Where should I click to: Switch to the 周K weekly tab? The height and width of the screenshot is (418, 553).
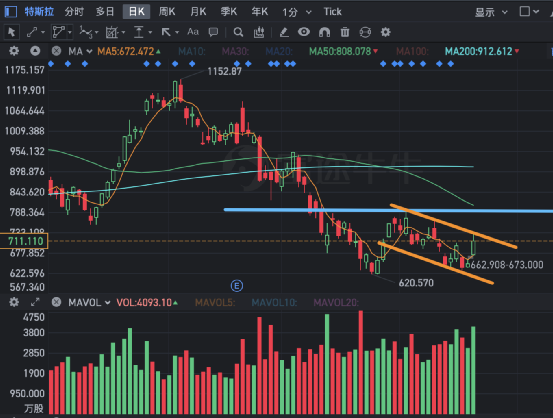click(167, 12)
